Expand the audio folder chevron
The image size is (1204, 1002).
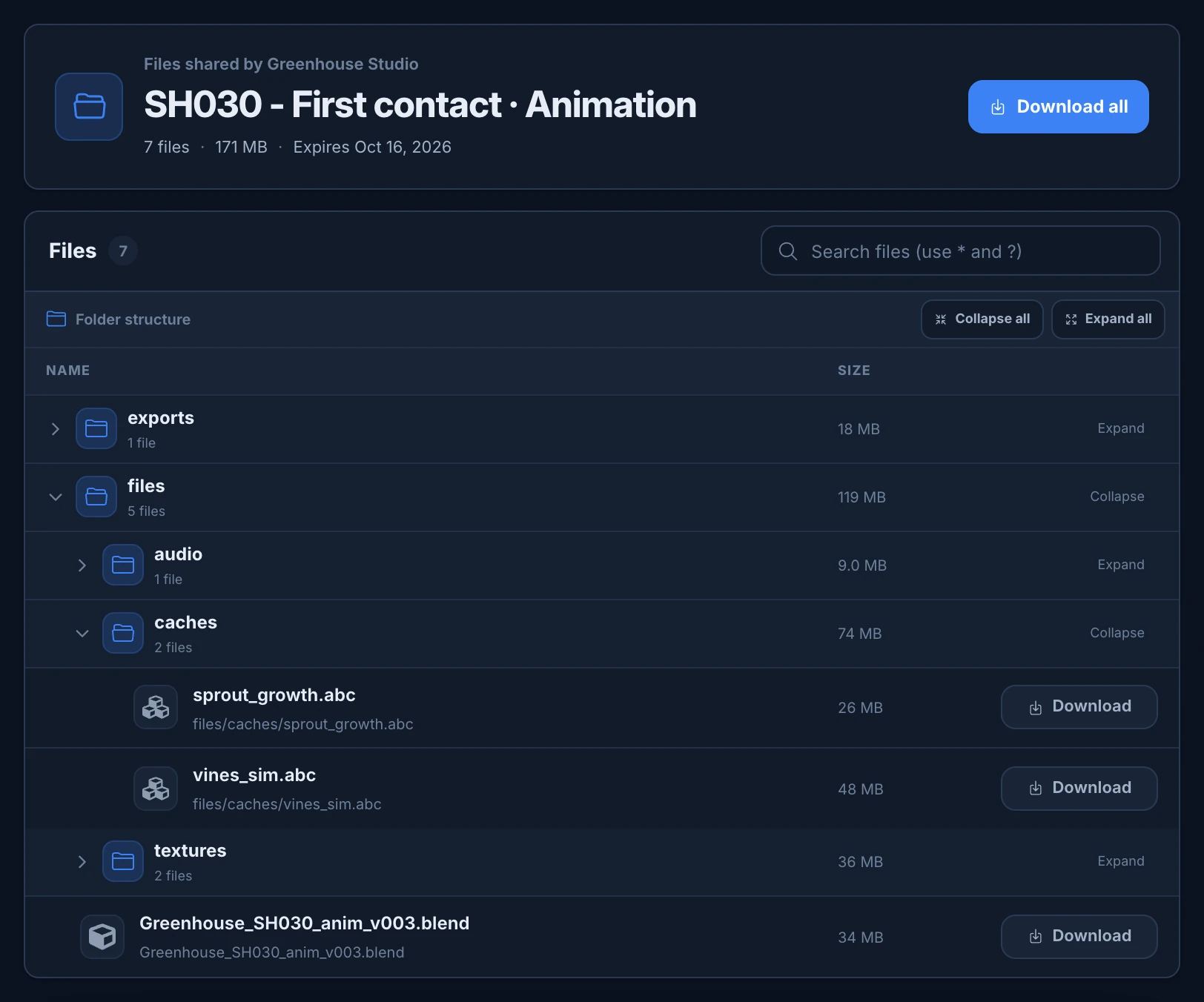[x=82, y=565]
